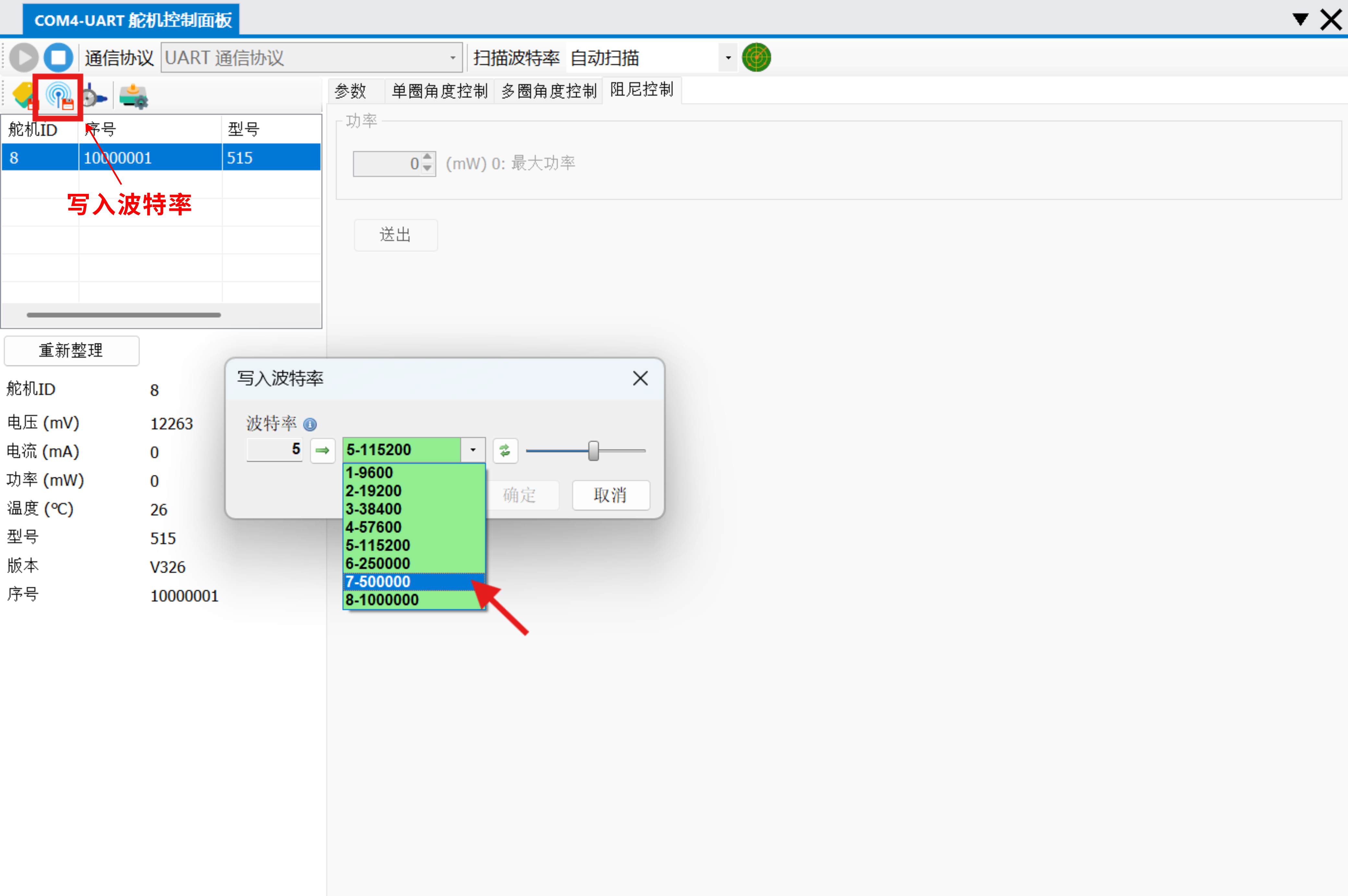Click the 取消 button
Screen dimensions: 1348x896
(x=611, y=495)
